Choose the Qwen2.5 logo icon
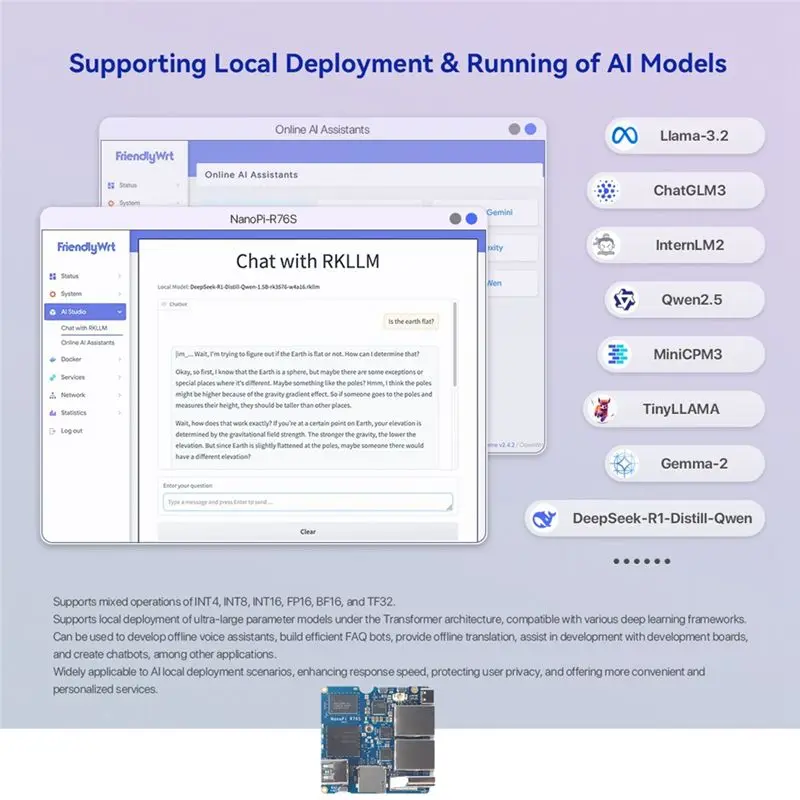This screenshot has width=800, height=800. pyautogui.click(x=624, y=299)
